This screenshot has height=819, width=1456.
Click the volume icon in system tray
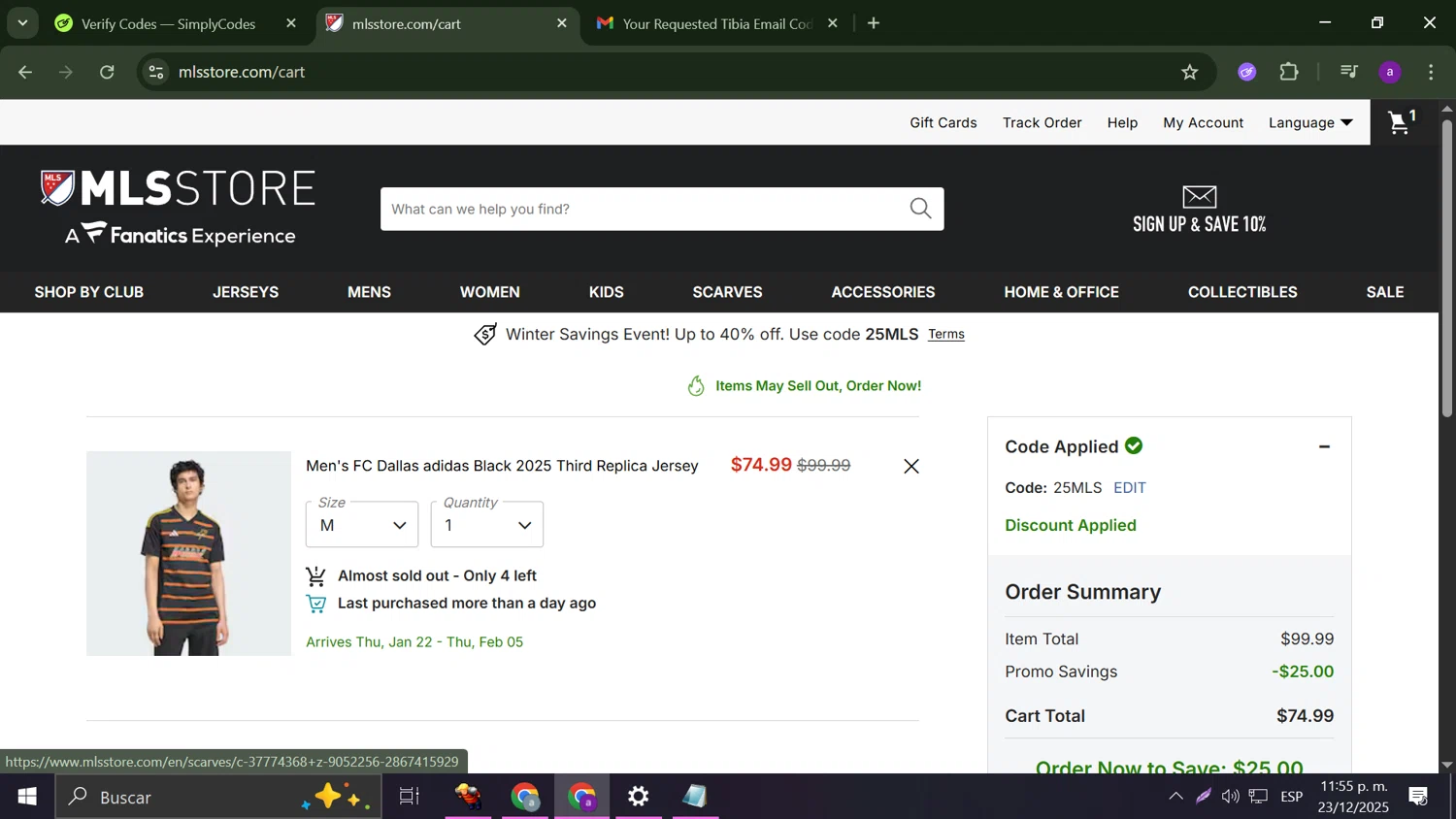pyautogui.click(x=1231, y=797)
